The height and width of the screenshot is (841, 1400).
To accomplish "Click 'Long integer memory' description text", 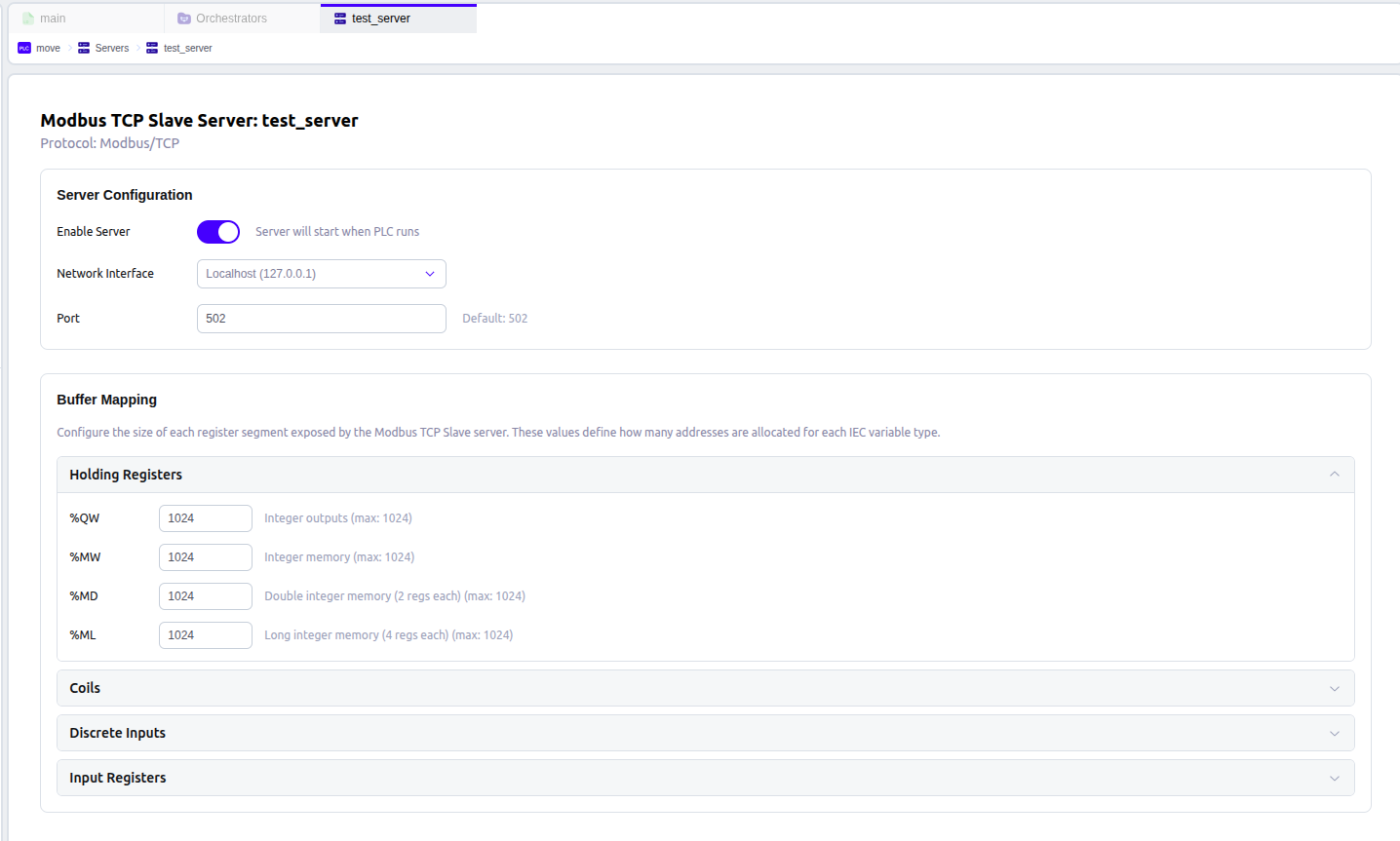I will [388, 635].
